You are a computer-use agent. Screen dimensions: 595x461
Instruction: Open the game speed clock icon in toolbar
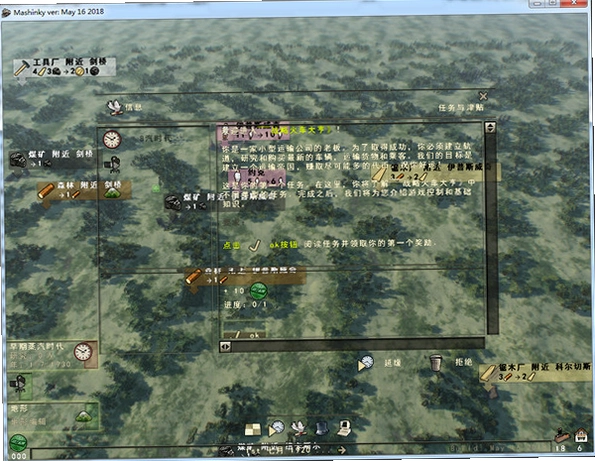click(x=277, y=429)
